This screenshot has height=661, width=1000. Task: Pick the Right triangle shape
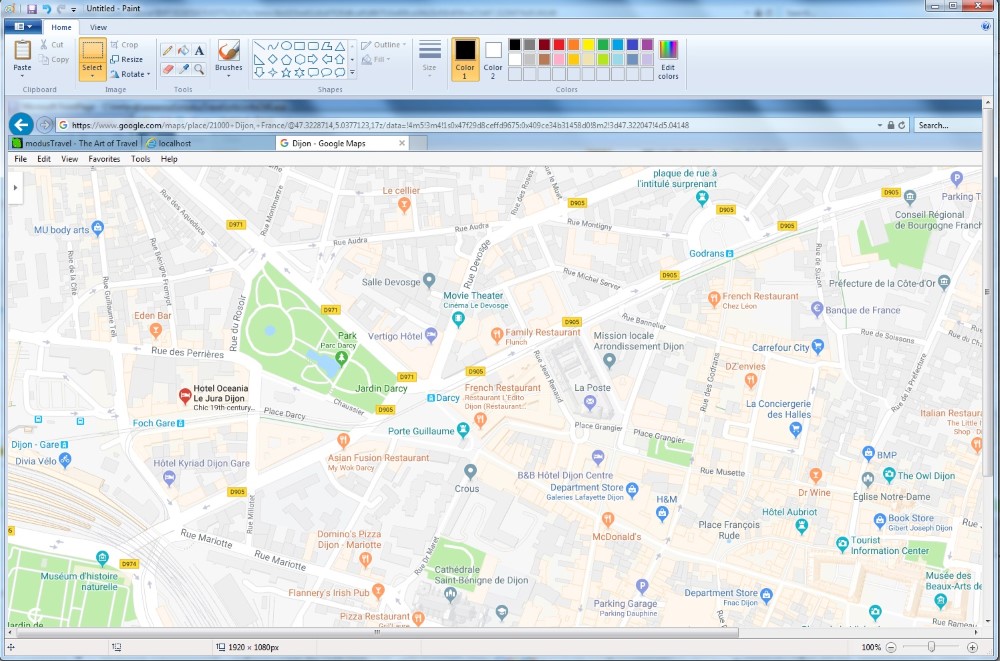pyautogui.click(x=259, y=59)
